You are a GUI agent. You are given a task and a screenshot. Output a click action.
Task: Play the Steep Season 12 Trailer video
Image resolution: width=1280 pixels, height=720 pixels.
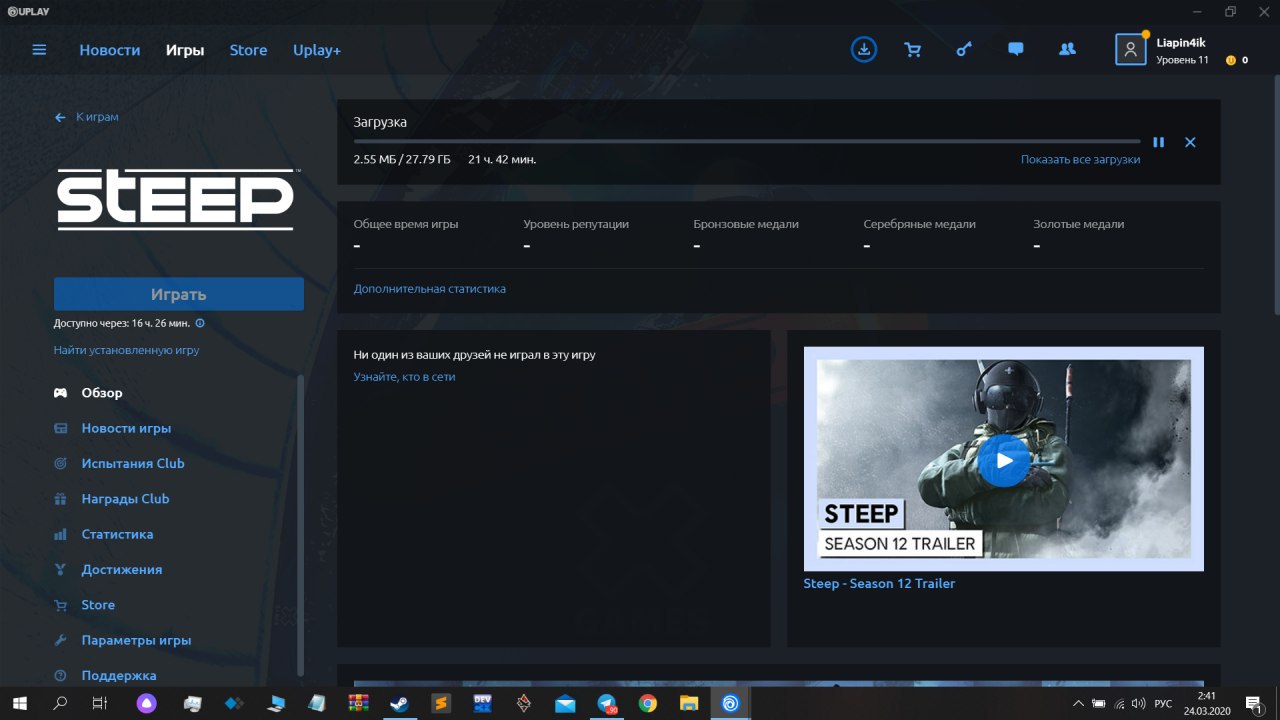pos(1003,460)
